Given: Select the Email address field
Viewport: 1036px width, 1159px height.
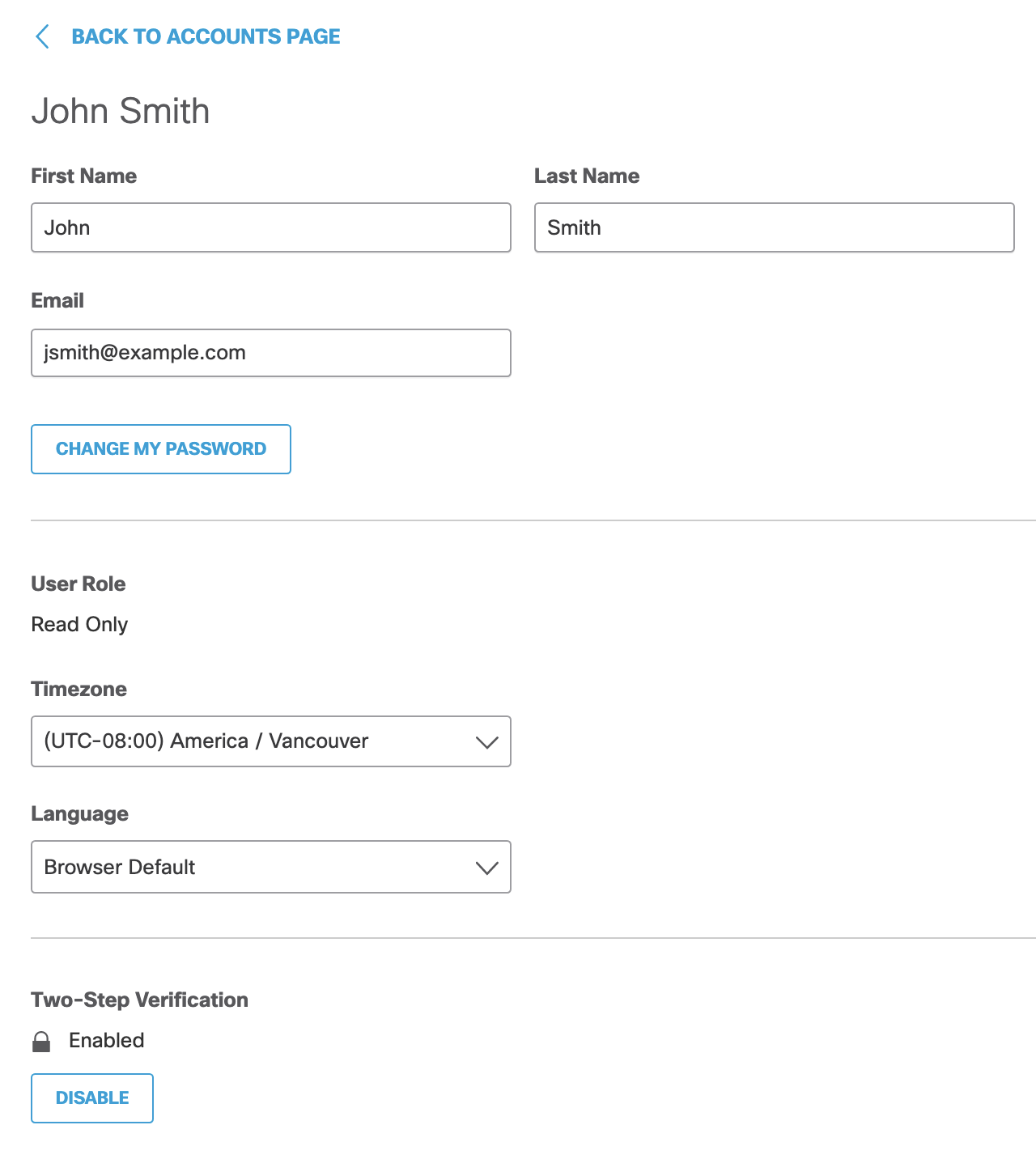Looking at the screenshot, I should coord(270,353).
